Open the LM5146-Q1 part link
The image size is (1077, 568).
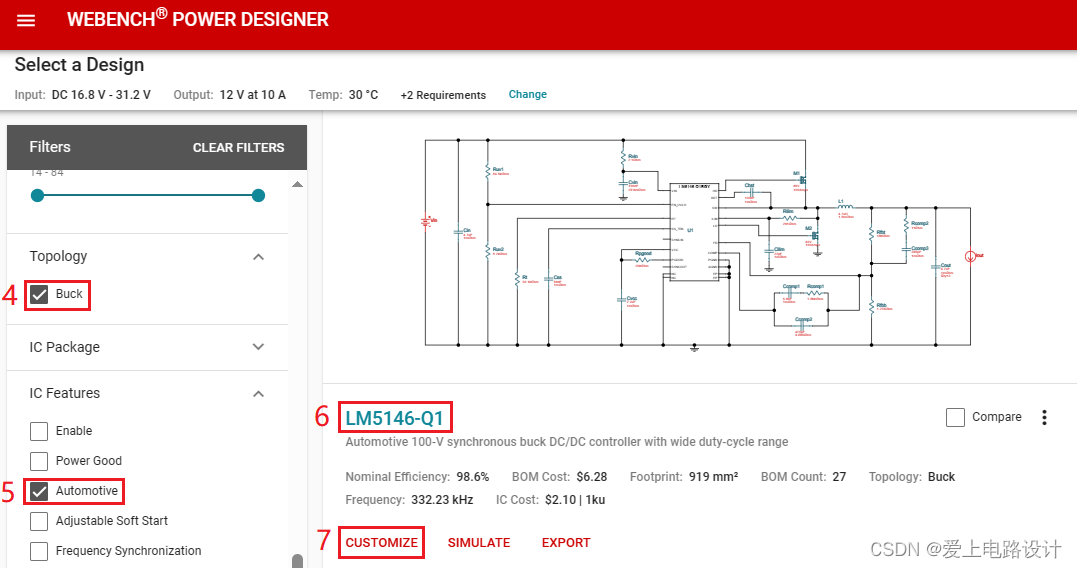[x=395, y=418]
